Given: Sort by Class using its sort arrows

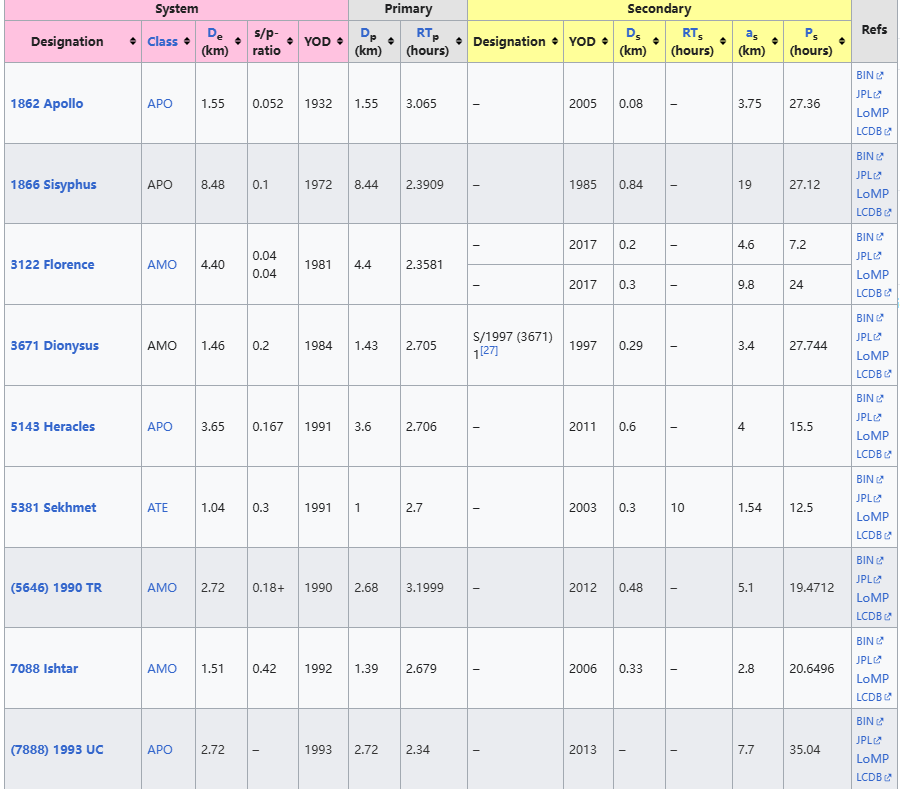Looking at the screenshot, I should pyautogui.click(x=187, y=42).
